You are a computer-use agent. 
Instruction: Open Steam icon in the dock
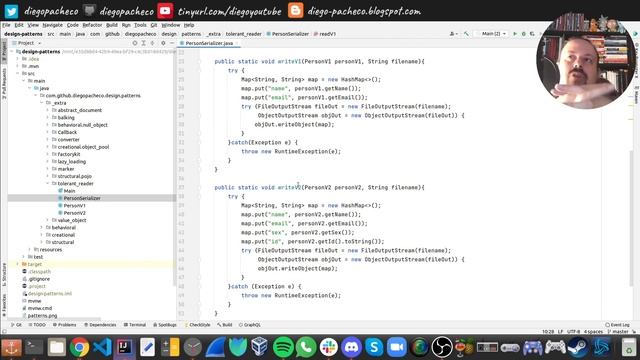click(x=578, y=347)
